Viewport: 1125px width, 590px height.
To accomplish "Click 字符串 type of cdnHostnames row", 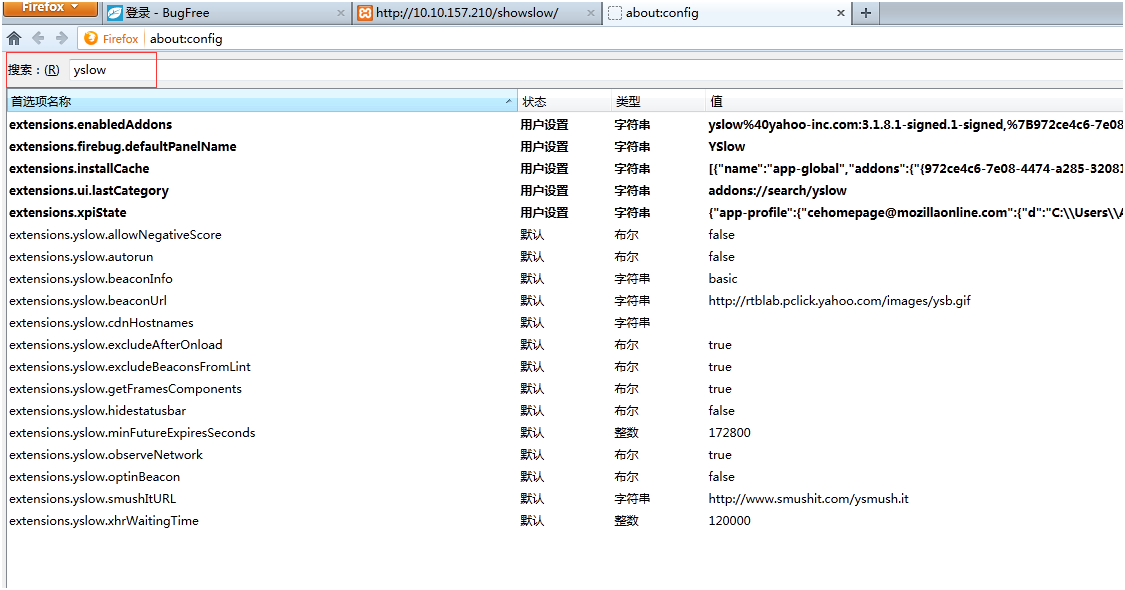I will pyautogui.click(x=632, y=322).
